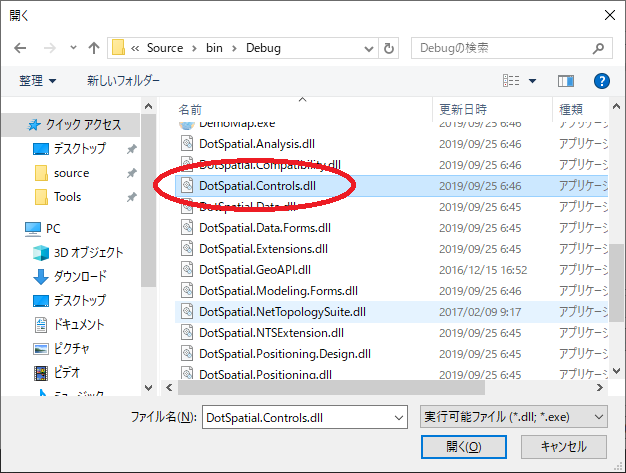
Task: Click pin icon next to source
Action: (132, 173)
